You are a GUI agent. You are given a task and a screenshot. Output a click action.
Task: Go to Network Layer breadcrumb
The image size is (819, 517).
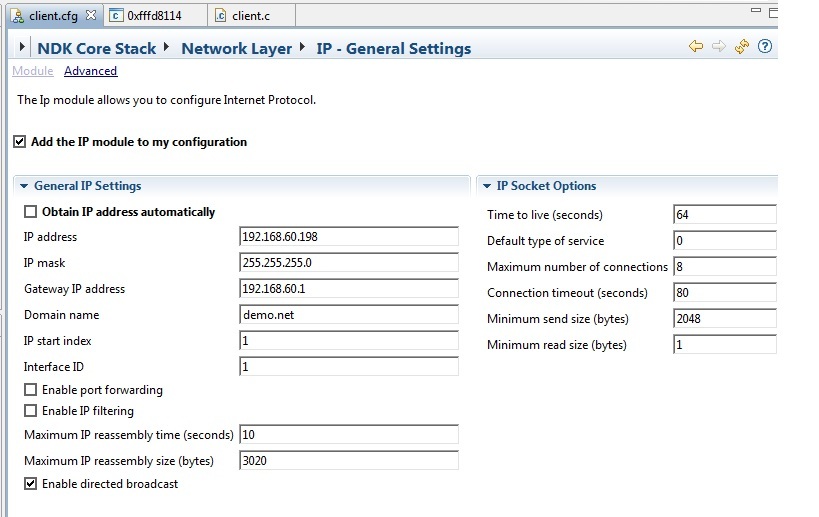(x=237, y=49)
